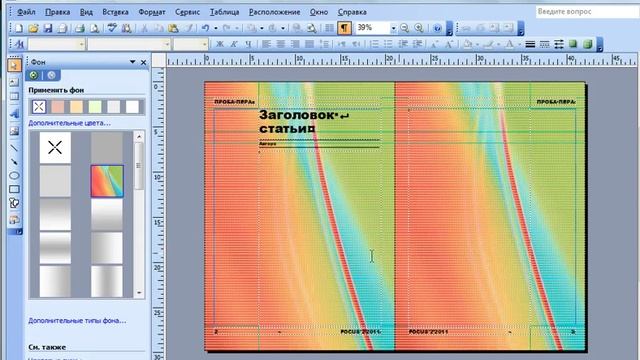Click the Arrow Style icon

559,44
